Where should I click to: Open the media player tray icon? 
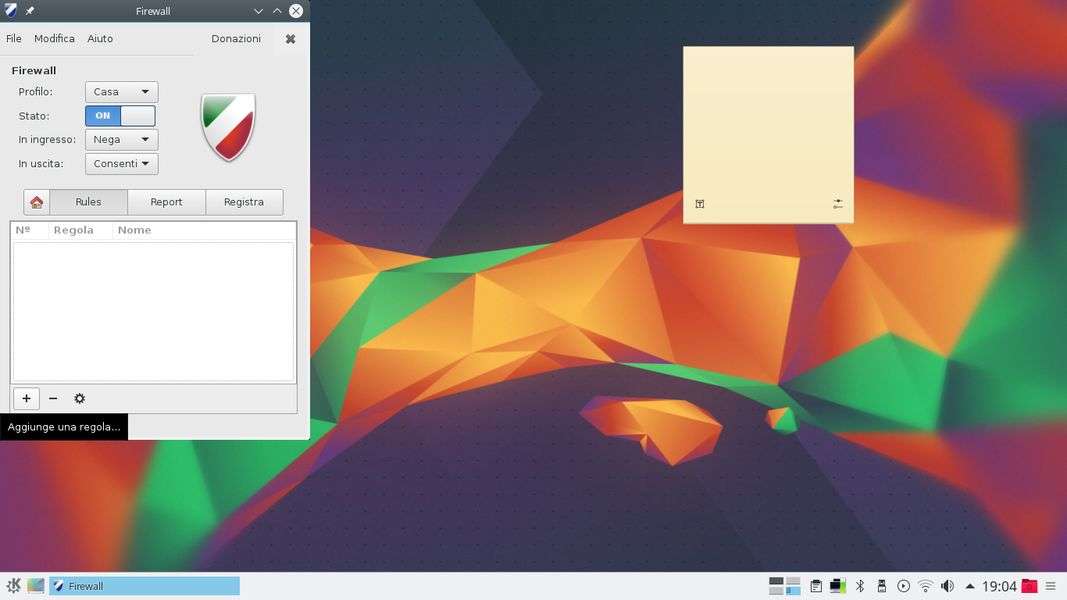click(x=903, y=586)
